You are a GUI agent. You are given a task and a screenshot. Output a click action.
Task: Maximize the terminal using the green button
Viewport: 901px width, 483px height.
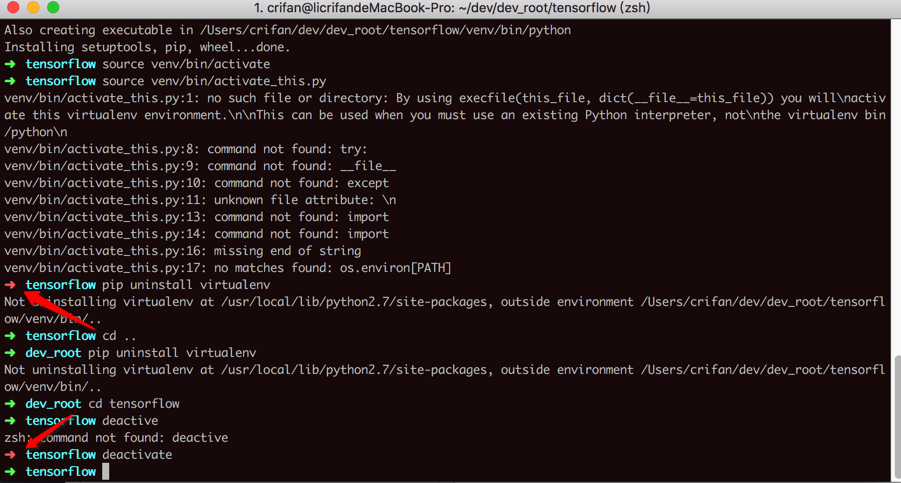(53, 8)
